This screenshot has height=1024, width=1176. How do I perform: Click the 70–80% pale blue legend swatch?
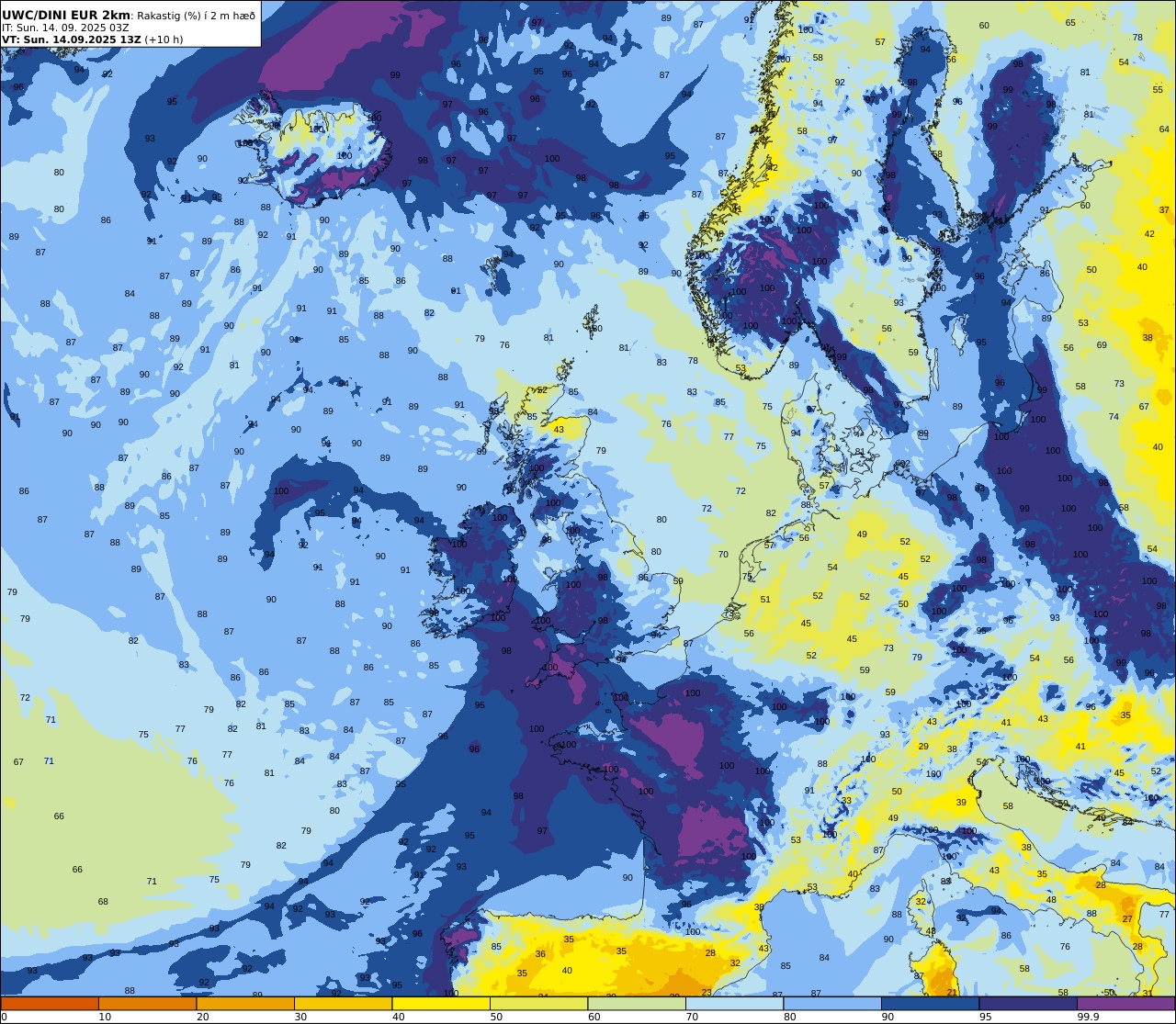click(734, 1004)
